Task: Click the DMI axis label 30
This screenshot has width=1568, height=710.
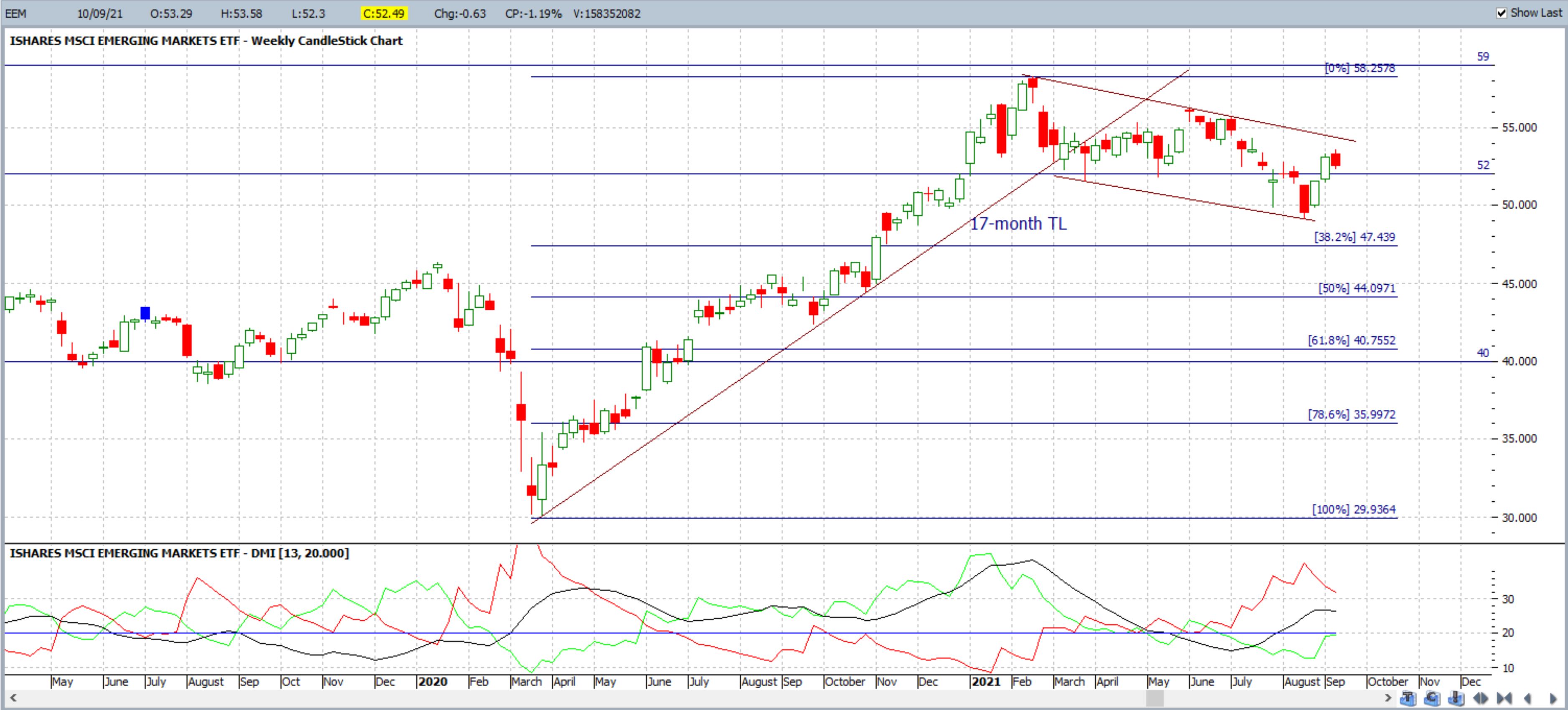Action: [x=1508, y=599]
